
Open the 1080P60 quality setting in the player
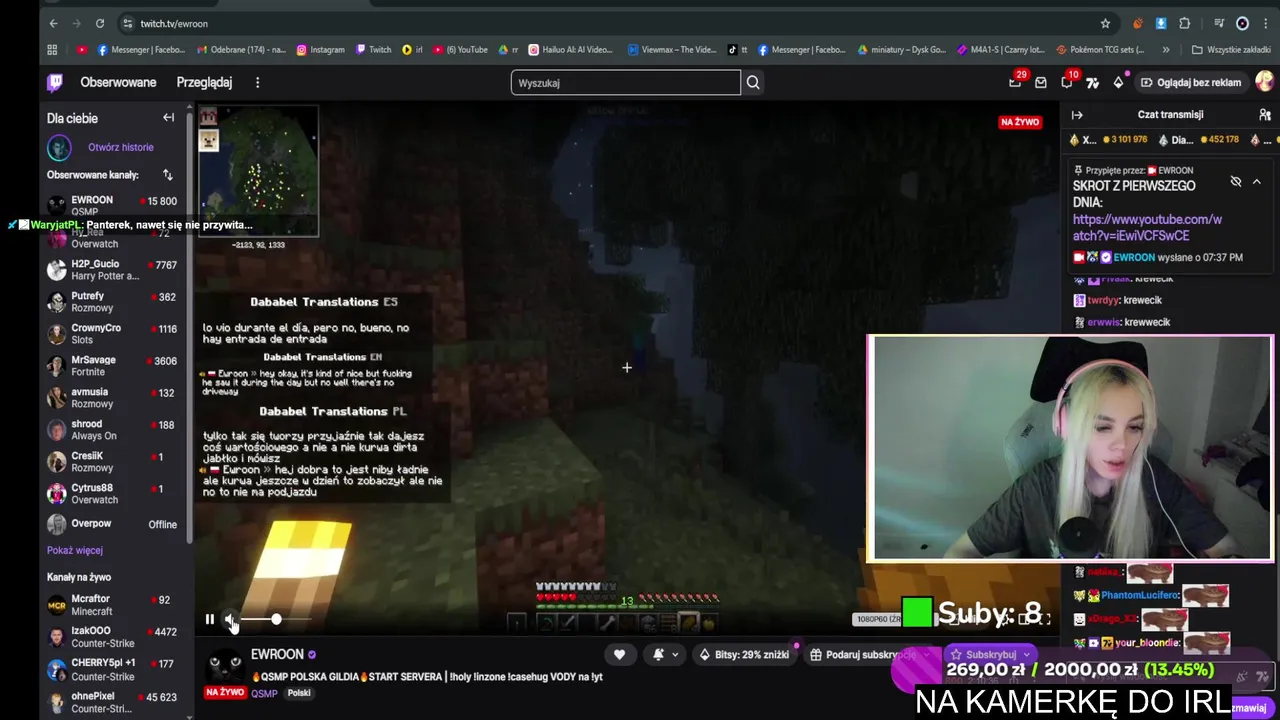click(877, 619)
